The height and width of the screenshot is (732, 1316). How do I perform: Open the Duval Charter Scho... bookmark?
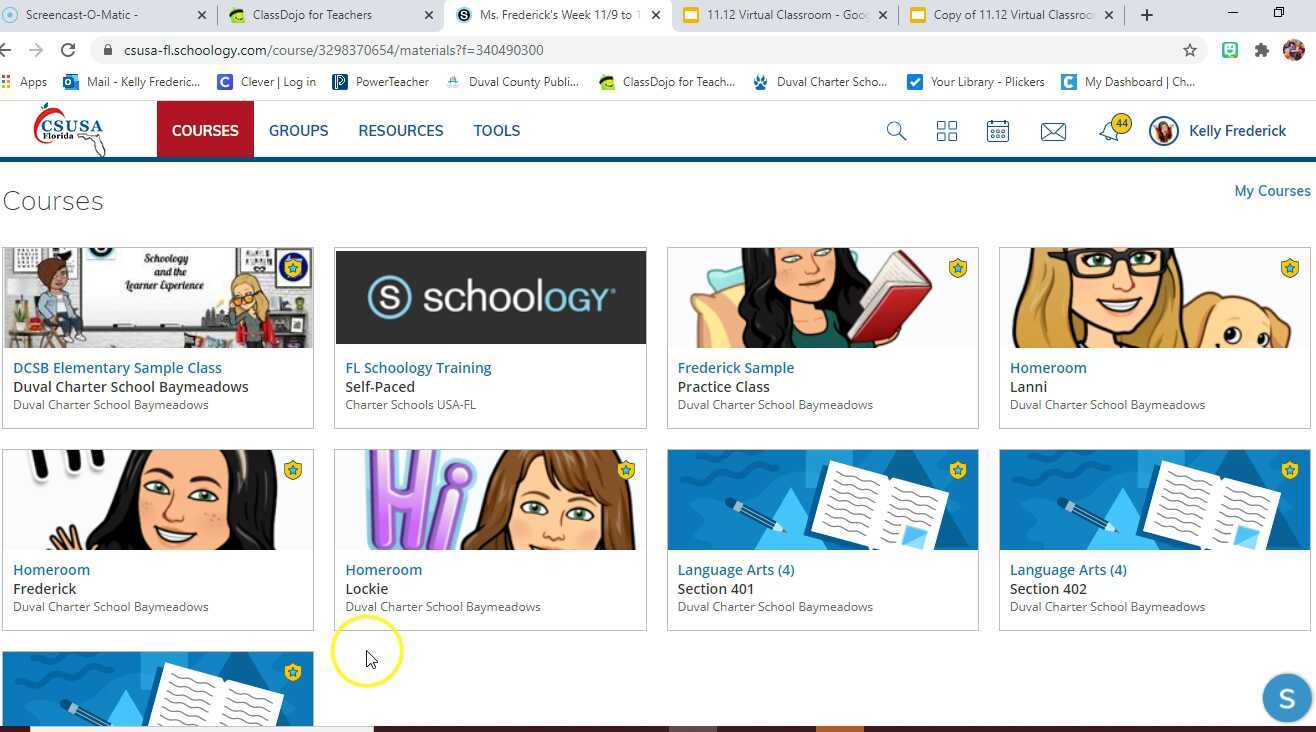[820, 82]
